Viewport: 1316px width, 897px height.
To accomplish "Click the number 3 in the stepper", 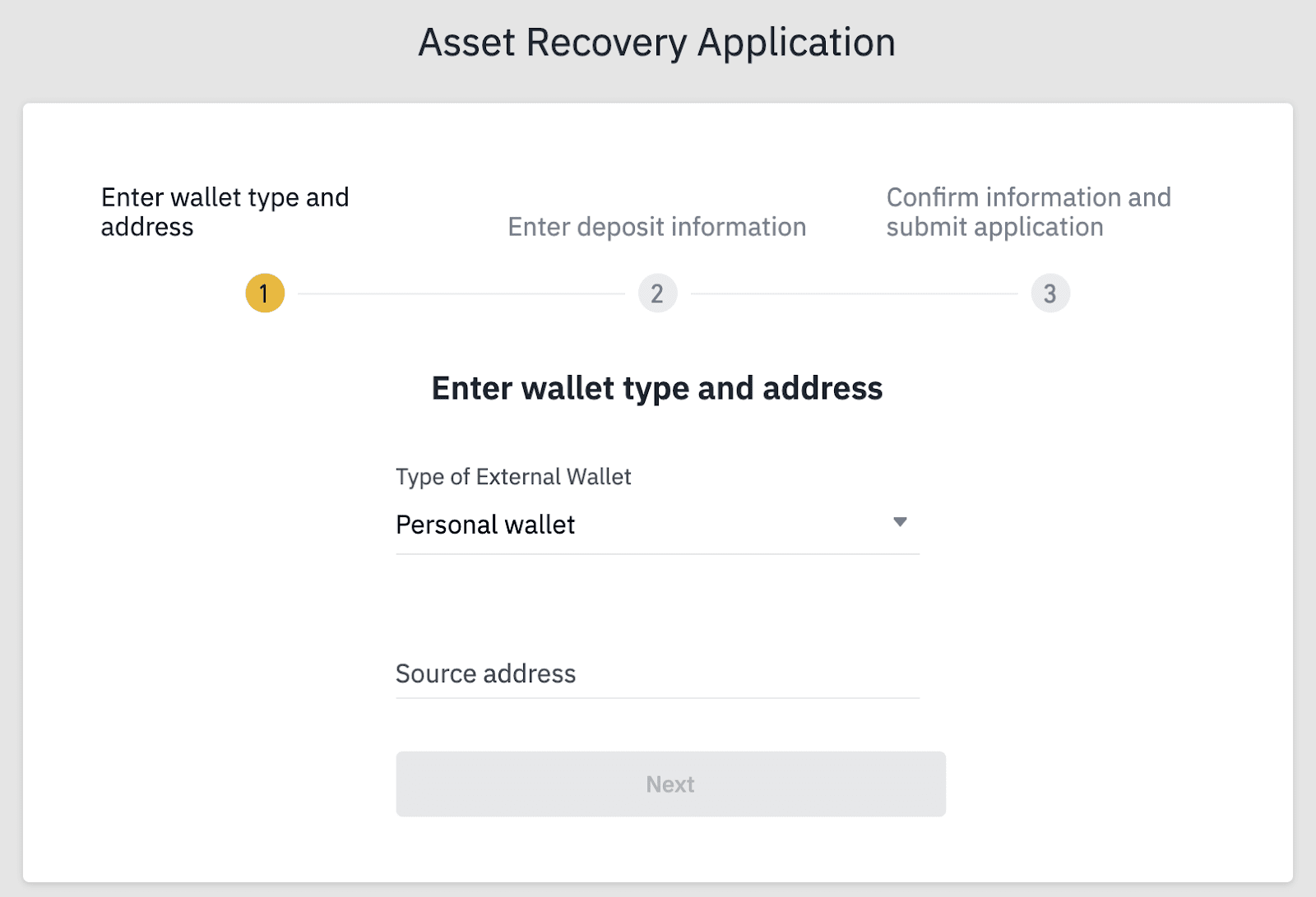I will [x=1050, y=294].
